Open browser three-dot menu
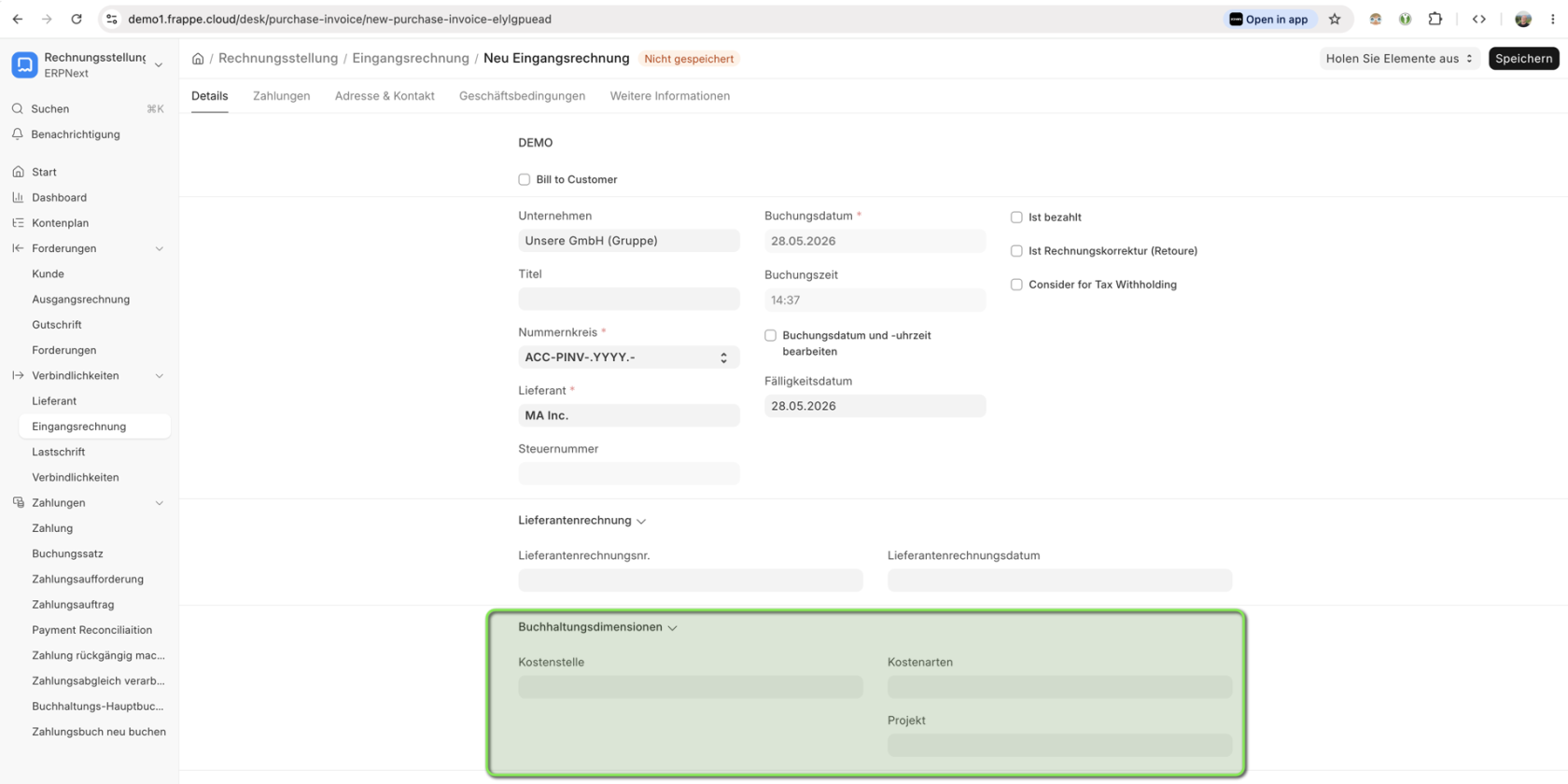Screen dimensions: 1568x784 (x=1553, y=19)
